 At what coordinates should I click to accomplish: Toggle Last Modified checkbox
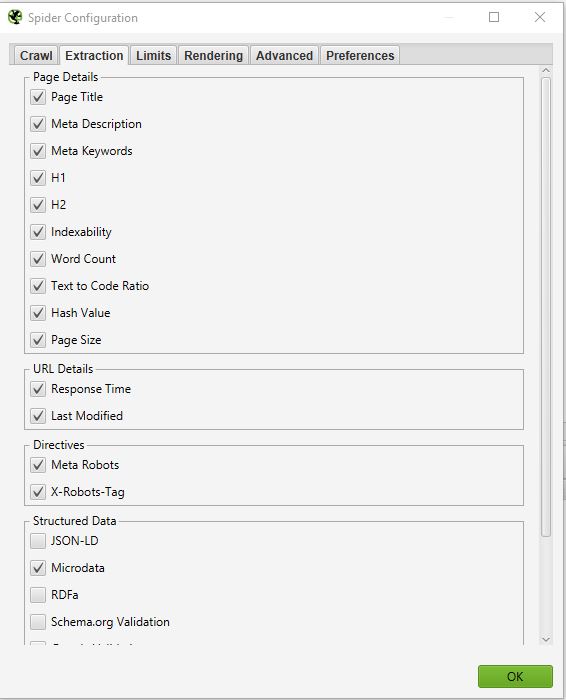tap(38, 416)
